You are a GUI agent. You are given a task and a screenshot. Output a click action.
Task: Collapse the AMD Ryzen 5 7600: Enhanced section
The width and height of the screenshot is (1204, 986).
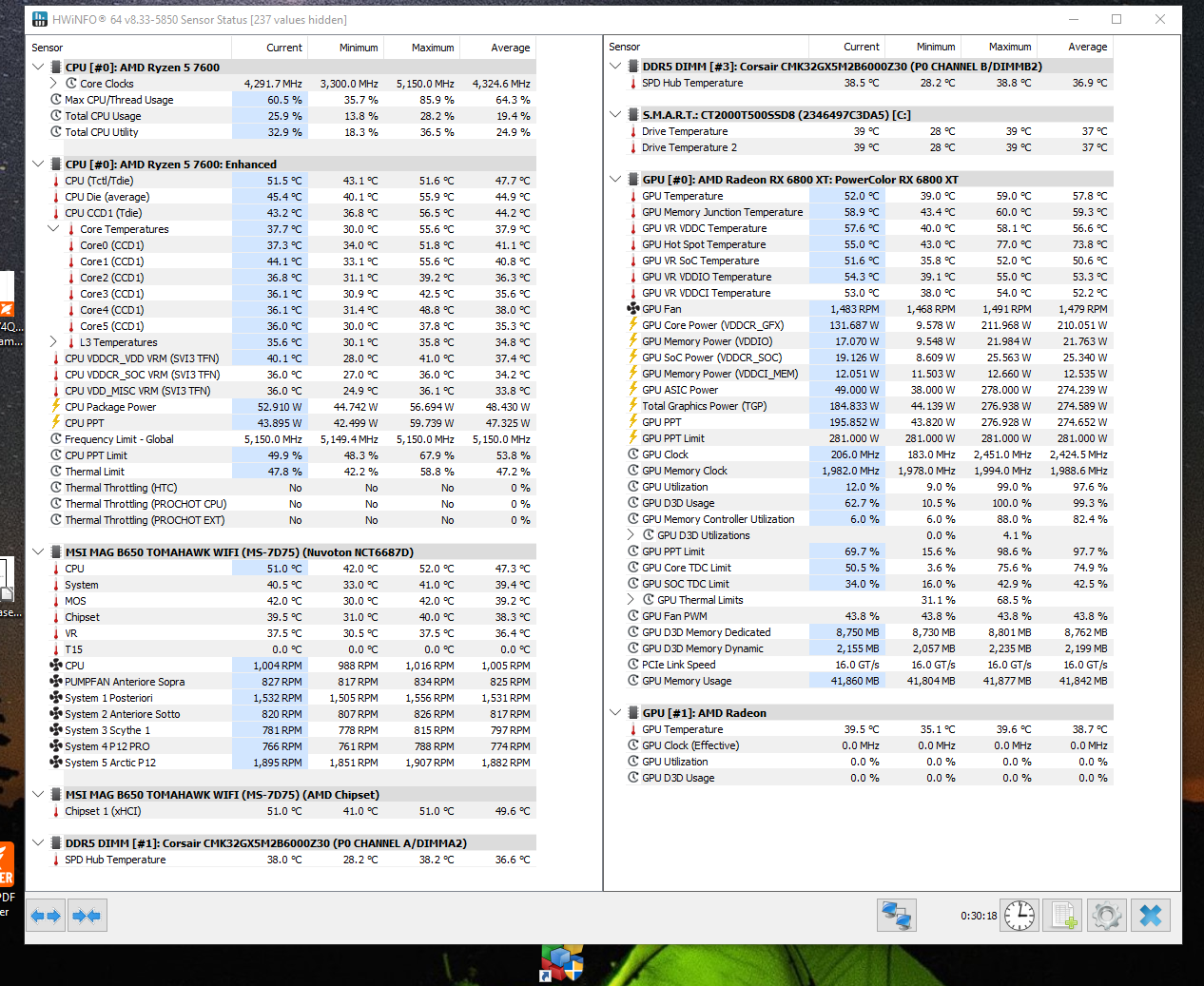pyautogui.click(x=38, y=164)
